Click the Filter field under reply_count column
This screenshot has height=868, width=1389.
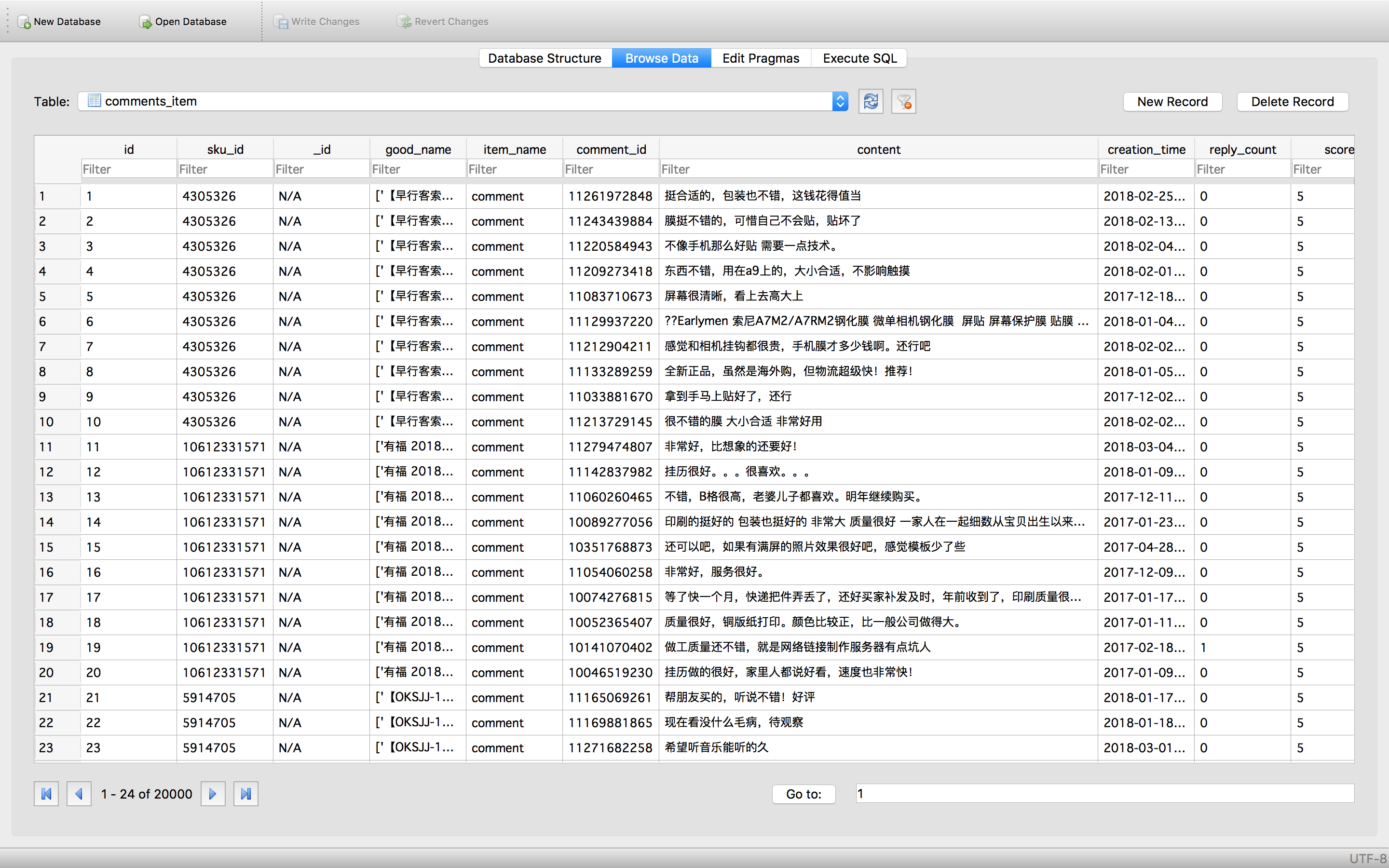point(1243,169)
